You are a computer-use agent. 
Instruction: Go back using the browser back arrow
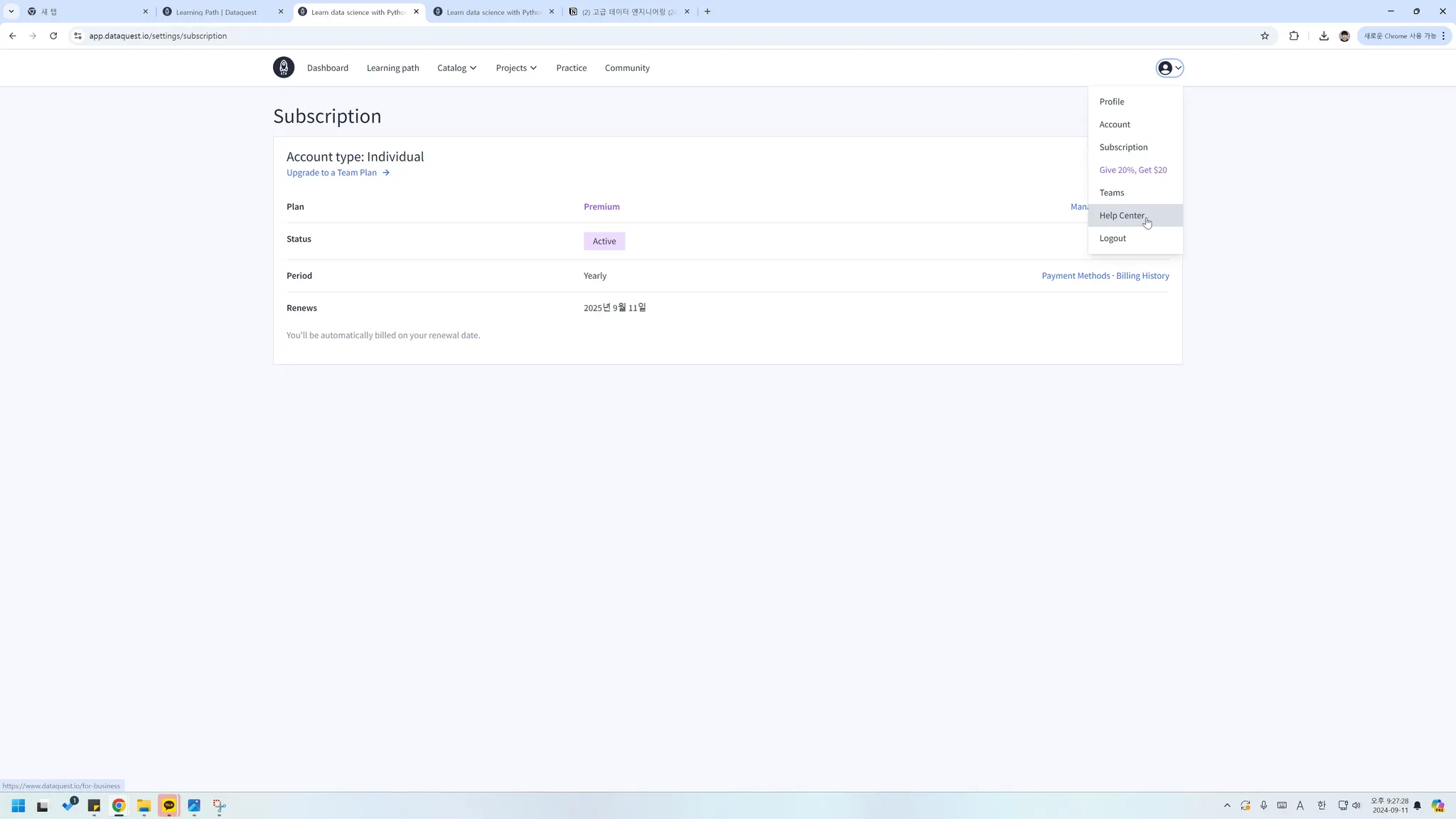[x=12, y=36]
